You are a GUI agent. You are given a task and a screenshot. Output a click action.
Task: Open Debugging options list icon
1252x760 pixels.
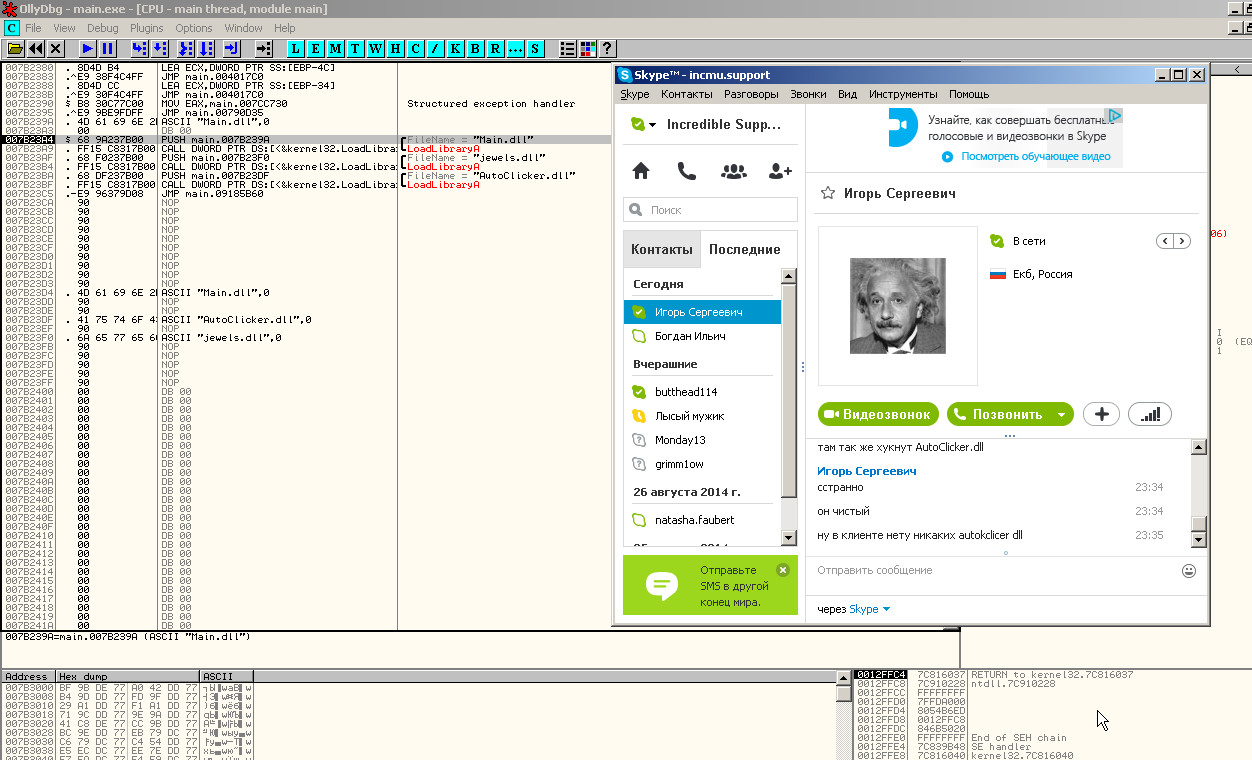[x=568, y=48]
